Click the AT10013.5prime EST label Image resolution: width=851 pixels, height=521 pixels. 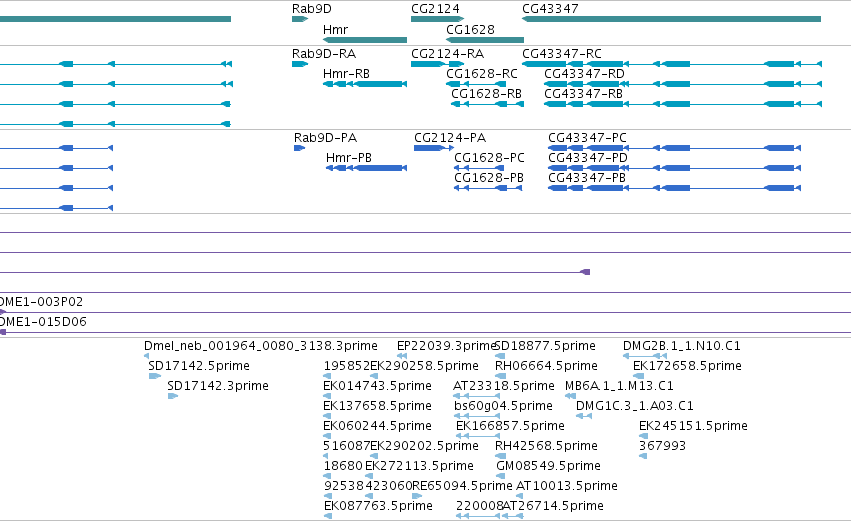(567, 486)
